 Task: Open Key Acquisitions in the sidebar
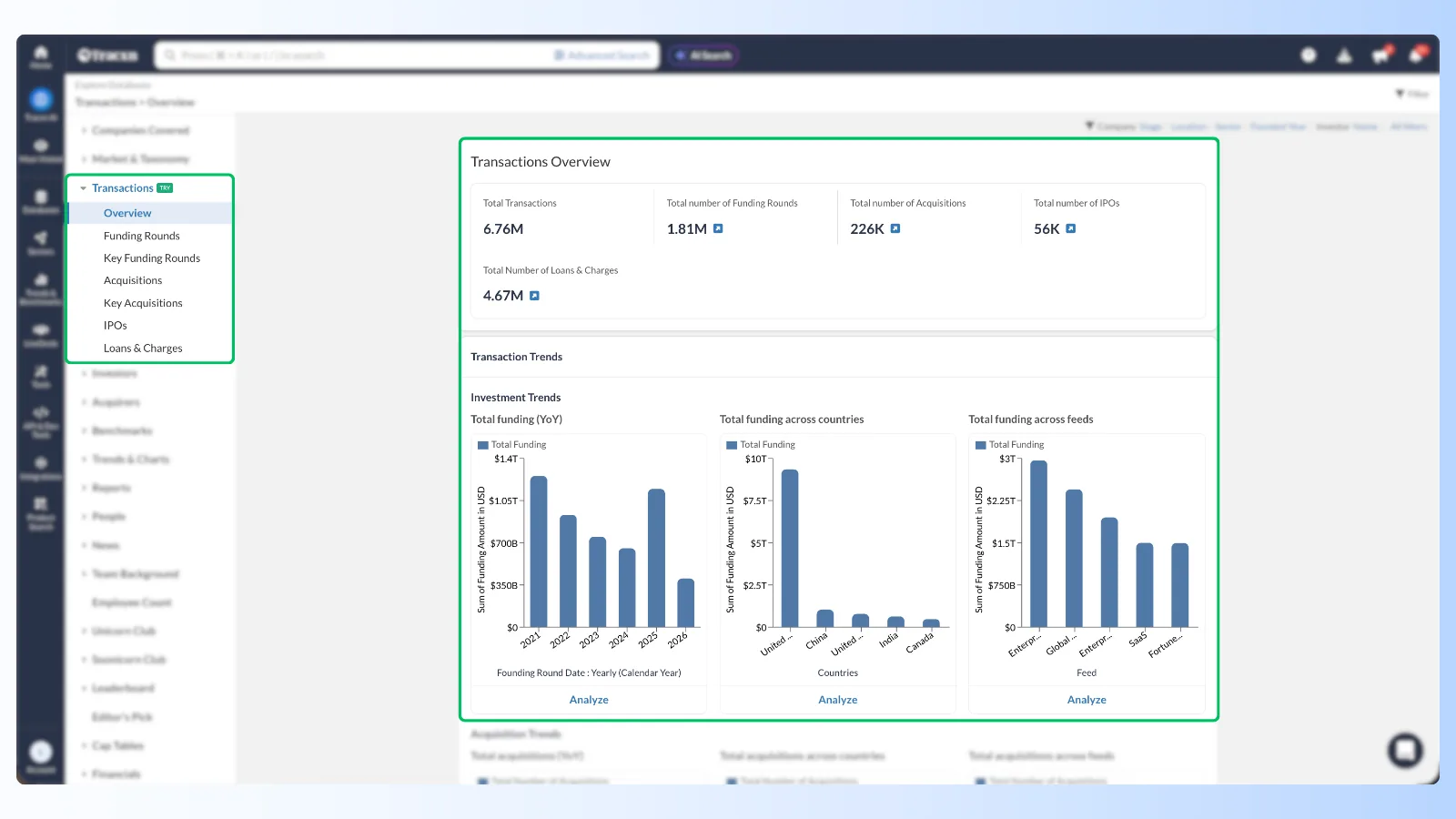click(143, 303)
